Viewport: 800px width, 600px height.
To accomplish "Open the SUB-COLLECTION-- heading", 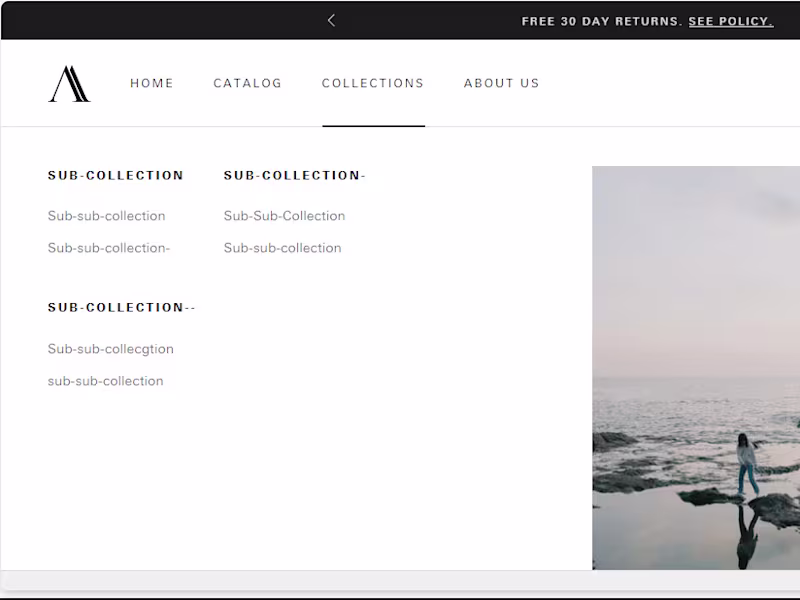I will pyautogui.click(x=121, y=307).
